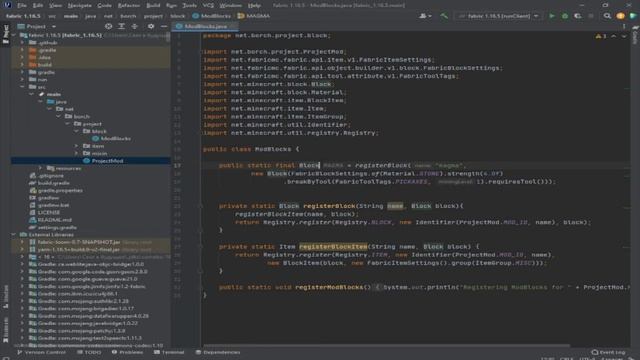The image size is (640, 360).
Task: Select ModBlocks class in project tree
Action: pos(116,138)
